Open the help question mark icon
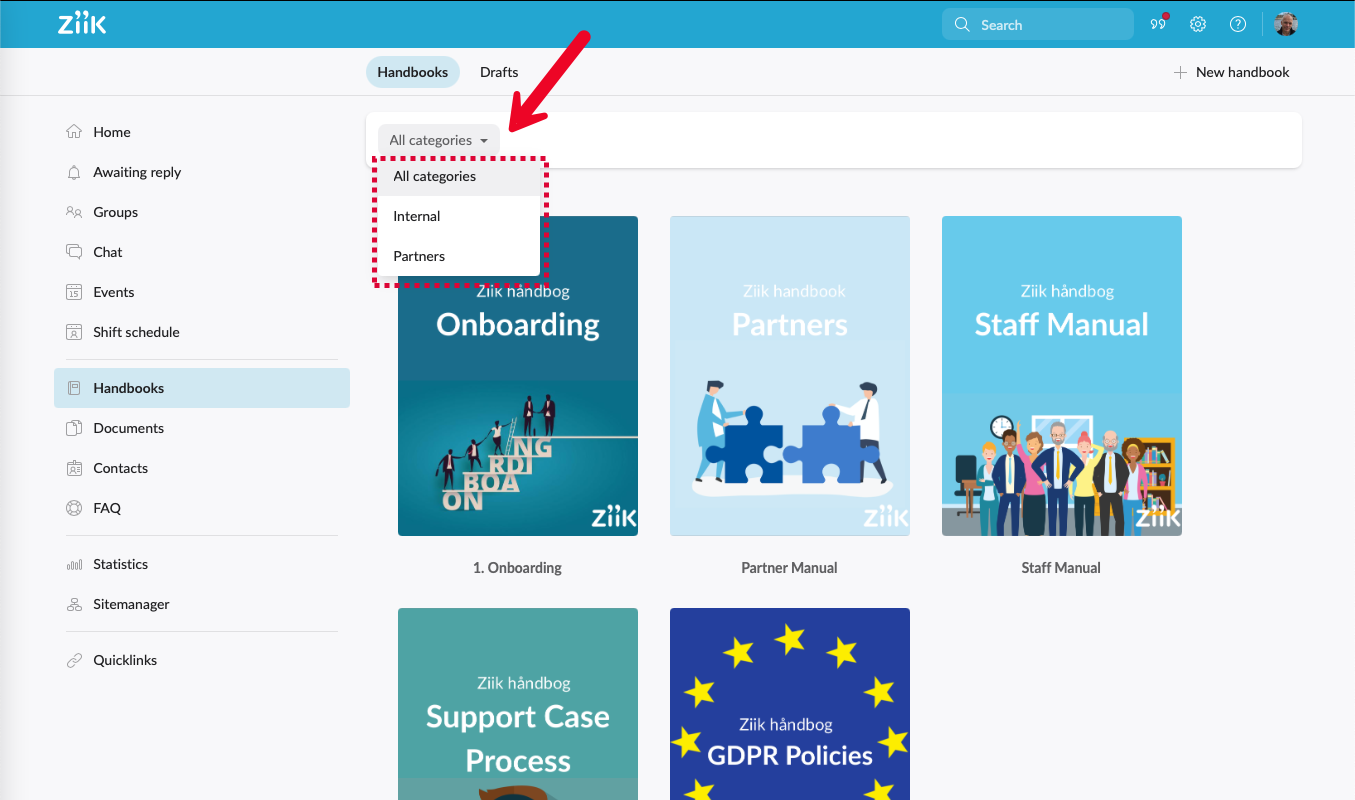 coord(1238,24)
